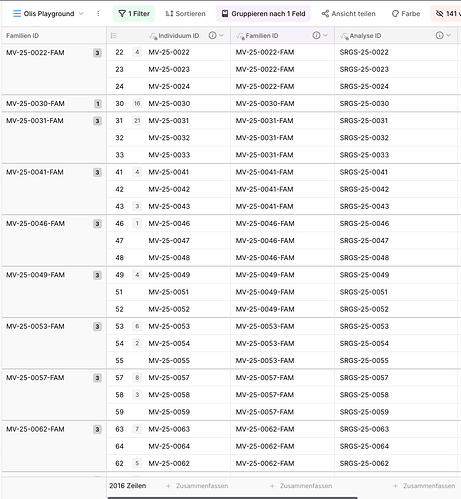Click the horizontal scrollbar at bottom

click(x=232, y=498)
